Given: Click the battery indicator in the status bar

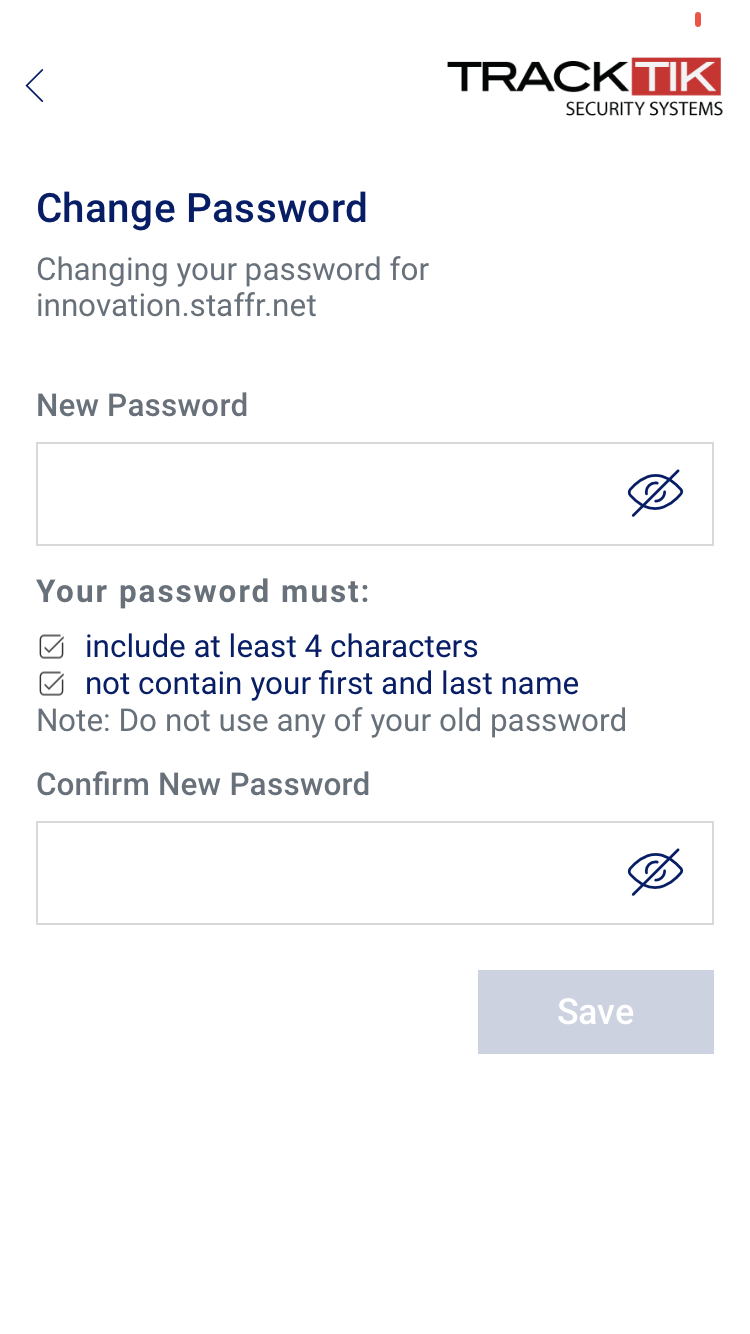Looking at the screenshot, I should [x=698, y=18].
